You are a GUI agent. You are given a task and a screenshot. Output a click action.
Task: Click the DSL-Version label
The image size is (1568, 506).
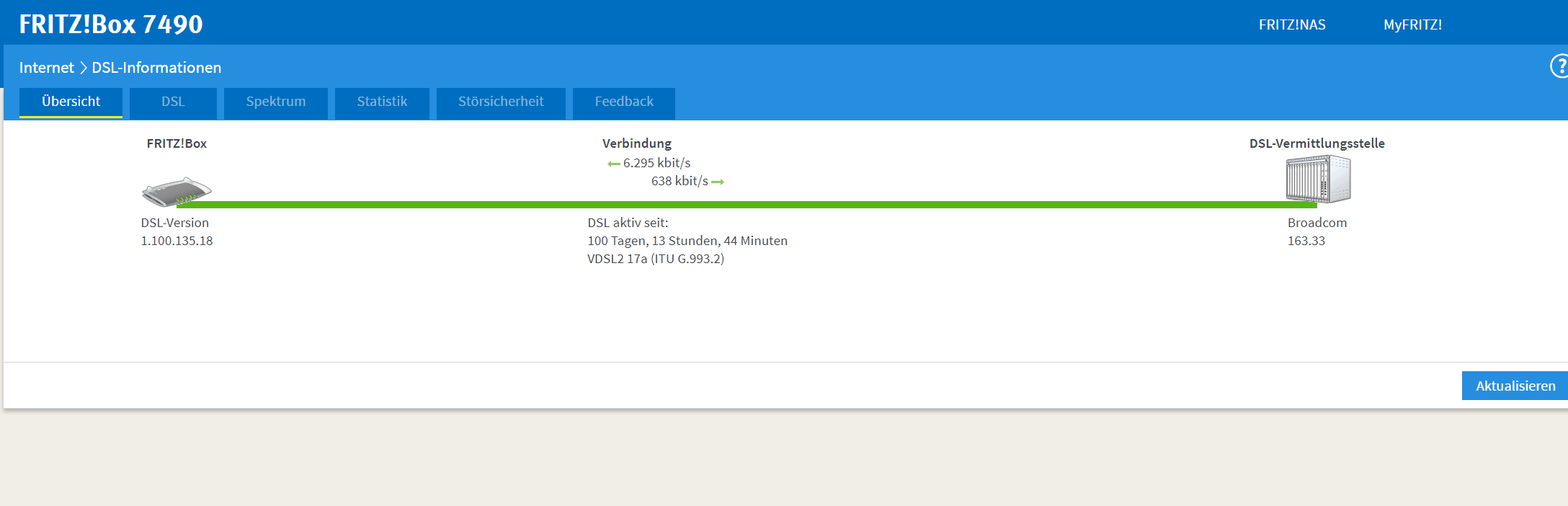tap(175, 223)
